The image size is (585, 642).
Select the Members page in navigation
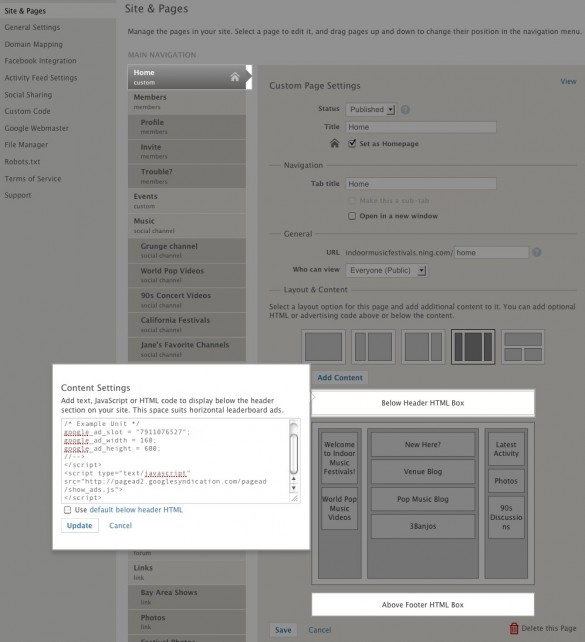pyautogui.click(x=187, y=102)
